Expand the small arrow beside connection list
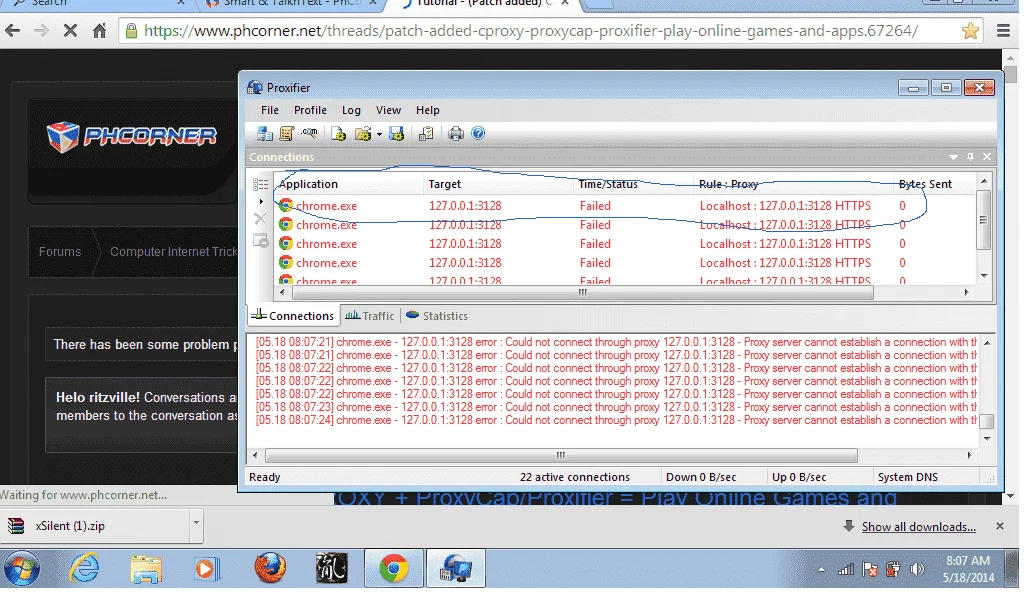The height and width of the screenshot is (600, 1024). click(261, 202)
